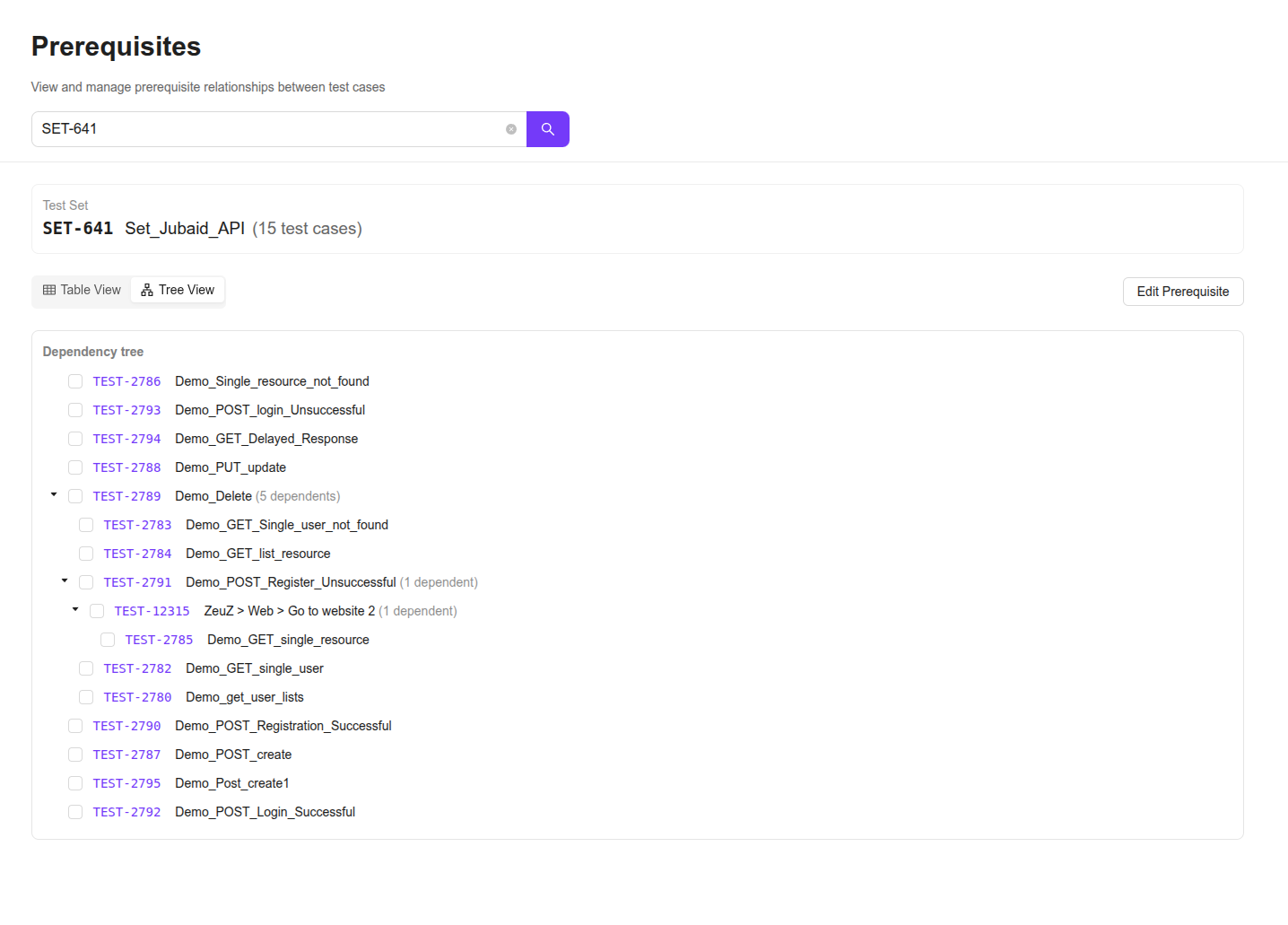This screenshot has width=1288, height=925.
Task: Switch to Table View tab
Action: pos(82,290)
